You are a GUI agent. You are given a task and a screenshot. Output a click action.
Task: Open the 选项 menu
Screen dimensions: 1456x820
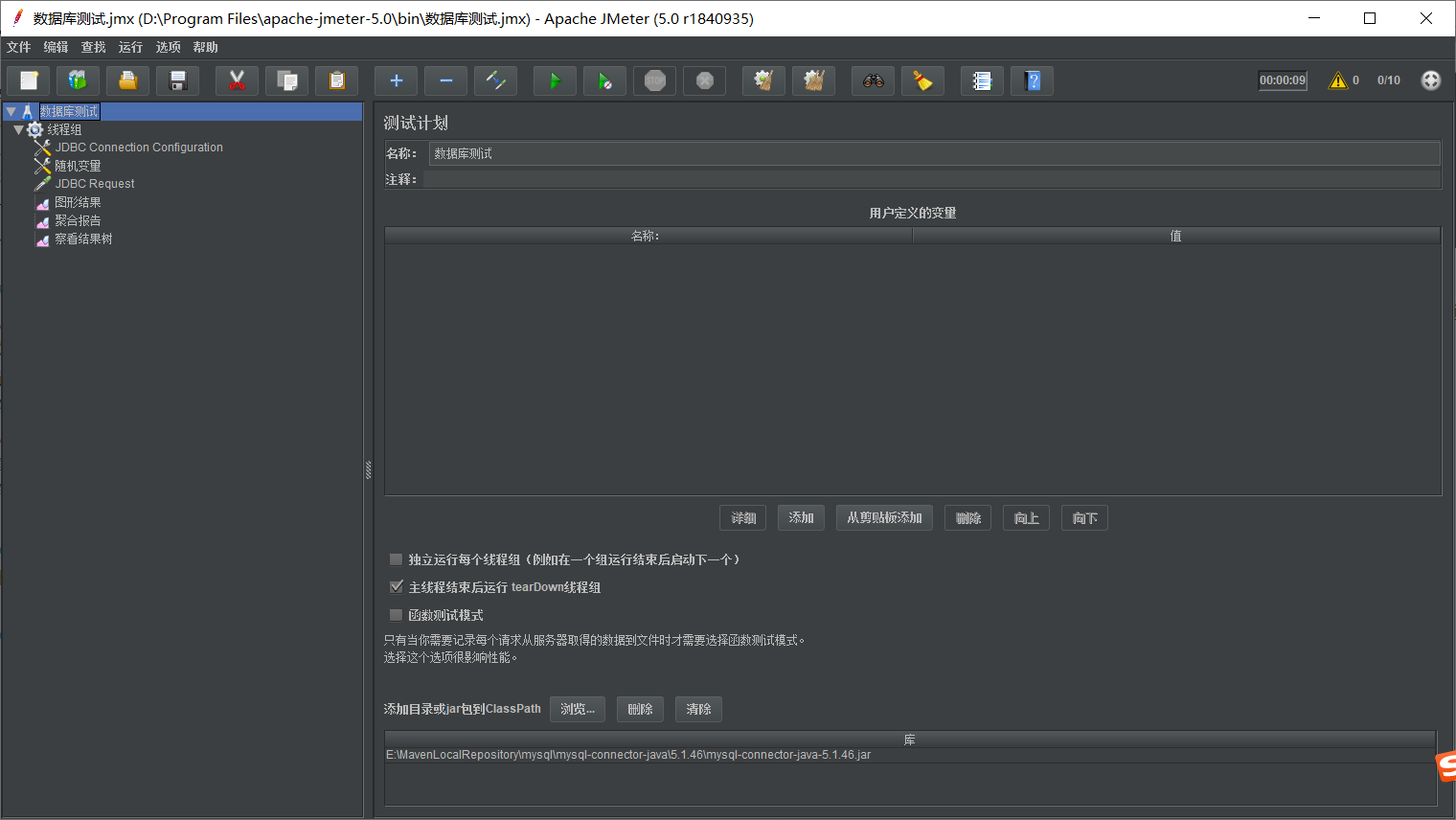click(x=169, y=47)
